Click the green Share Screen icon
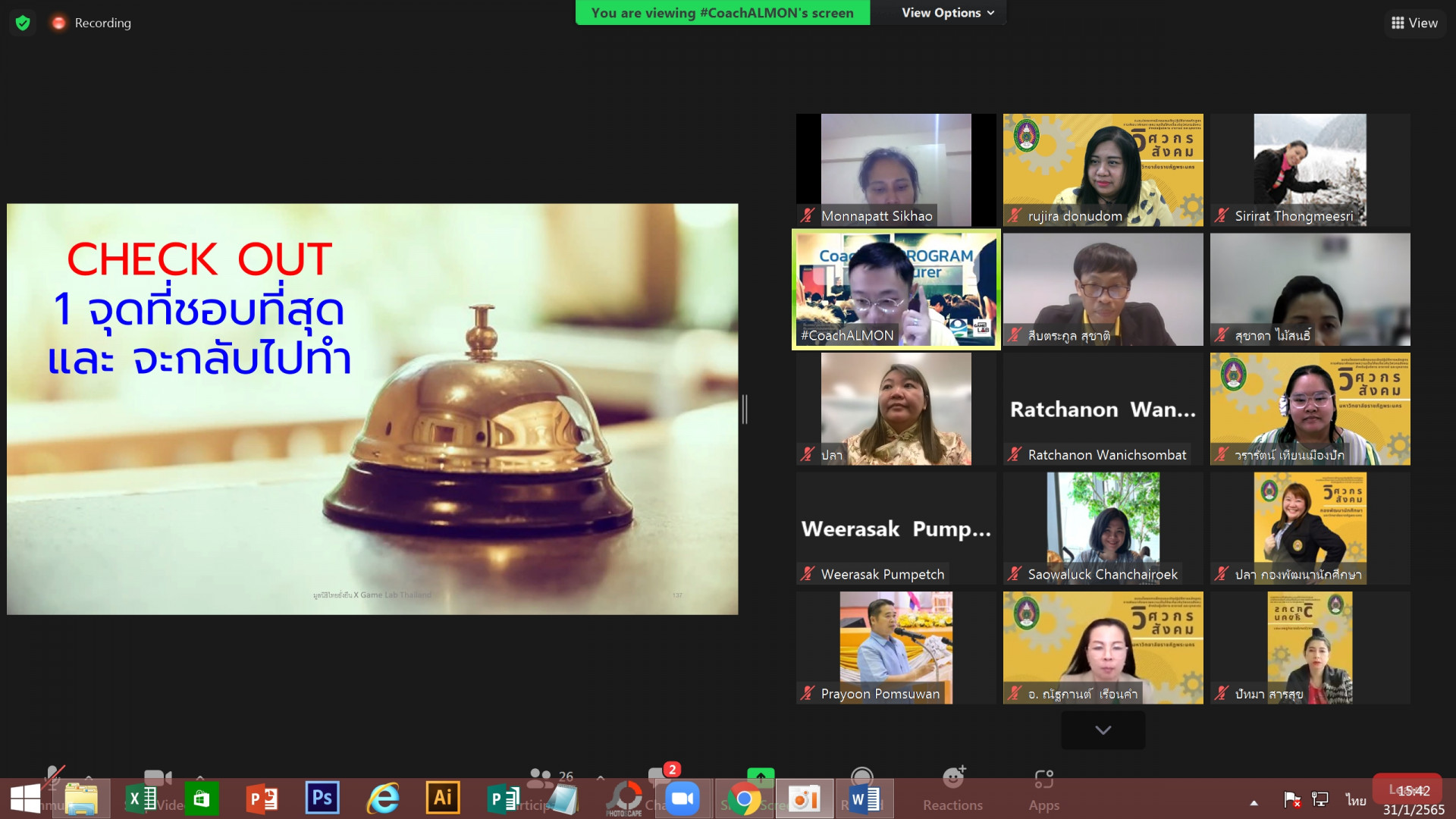Screen dimensions: 1456x819 761,776
